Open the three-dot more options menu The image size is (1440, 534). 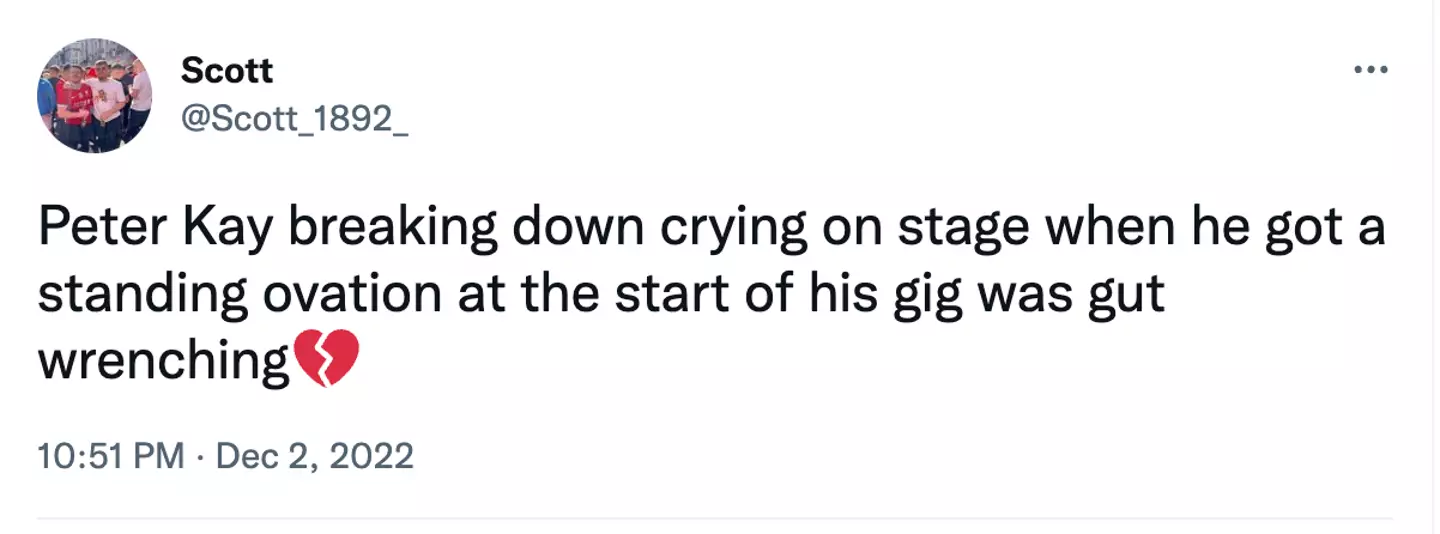(1370, 70)
